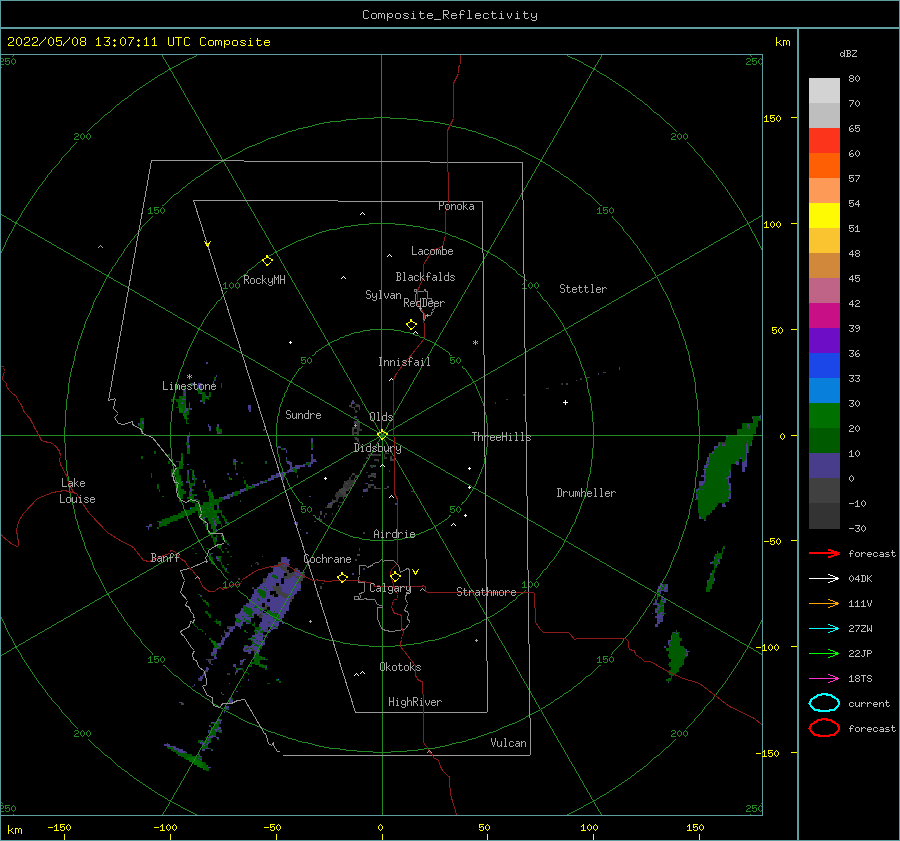Click the 33 dBZ blue swatch
The image size is (900, 841).
coord(824,366)
